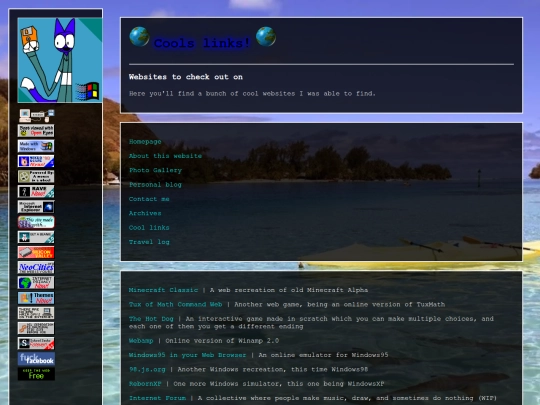Open 'Tux of Math Command Web' link
540x405 pixels.
pos(176,304)
